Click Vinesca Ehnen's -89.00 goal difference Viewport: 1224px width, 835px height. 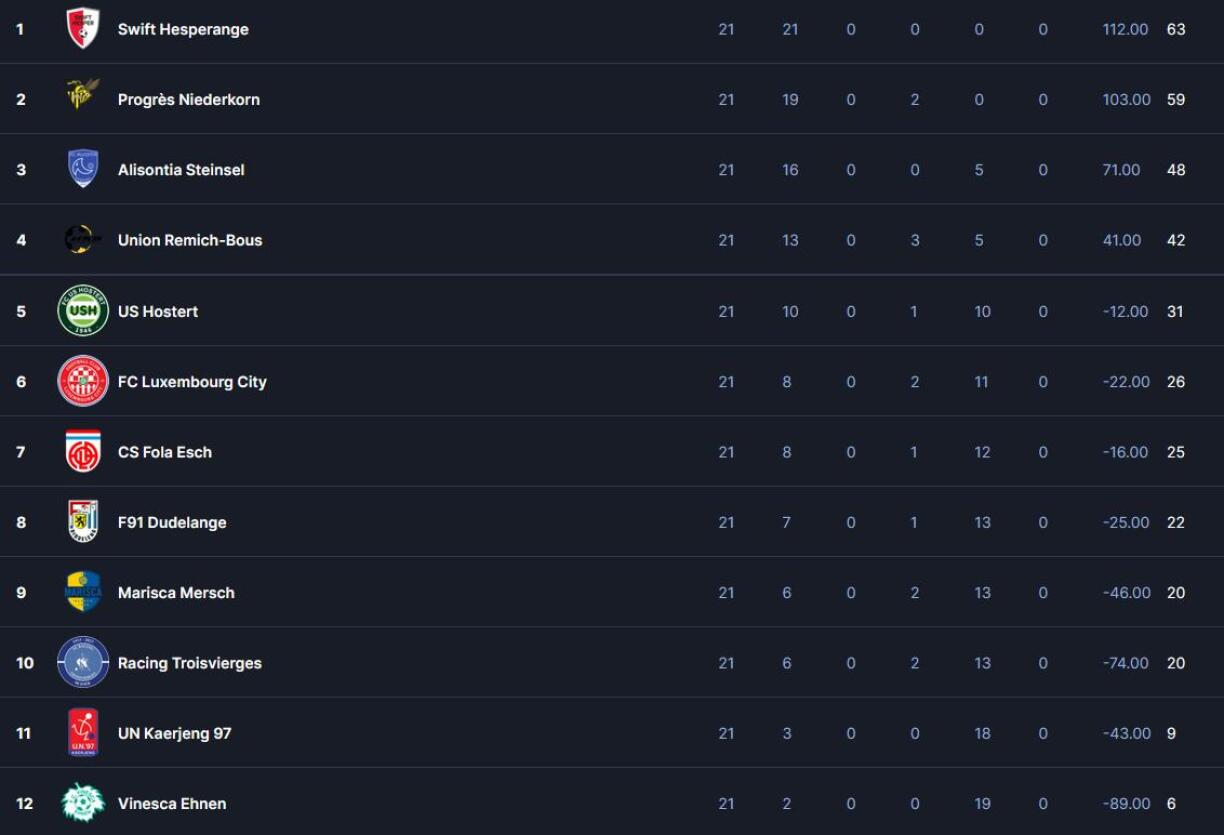coord(1126,804)
